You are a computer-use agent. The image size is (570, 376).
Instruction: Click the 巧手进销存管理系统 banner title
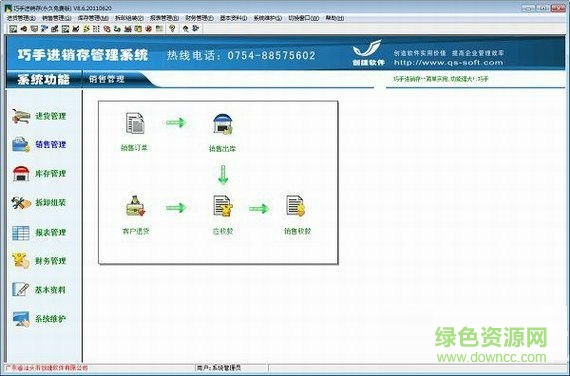click(83, 55)
